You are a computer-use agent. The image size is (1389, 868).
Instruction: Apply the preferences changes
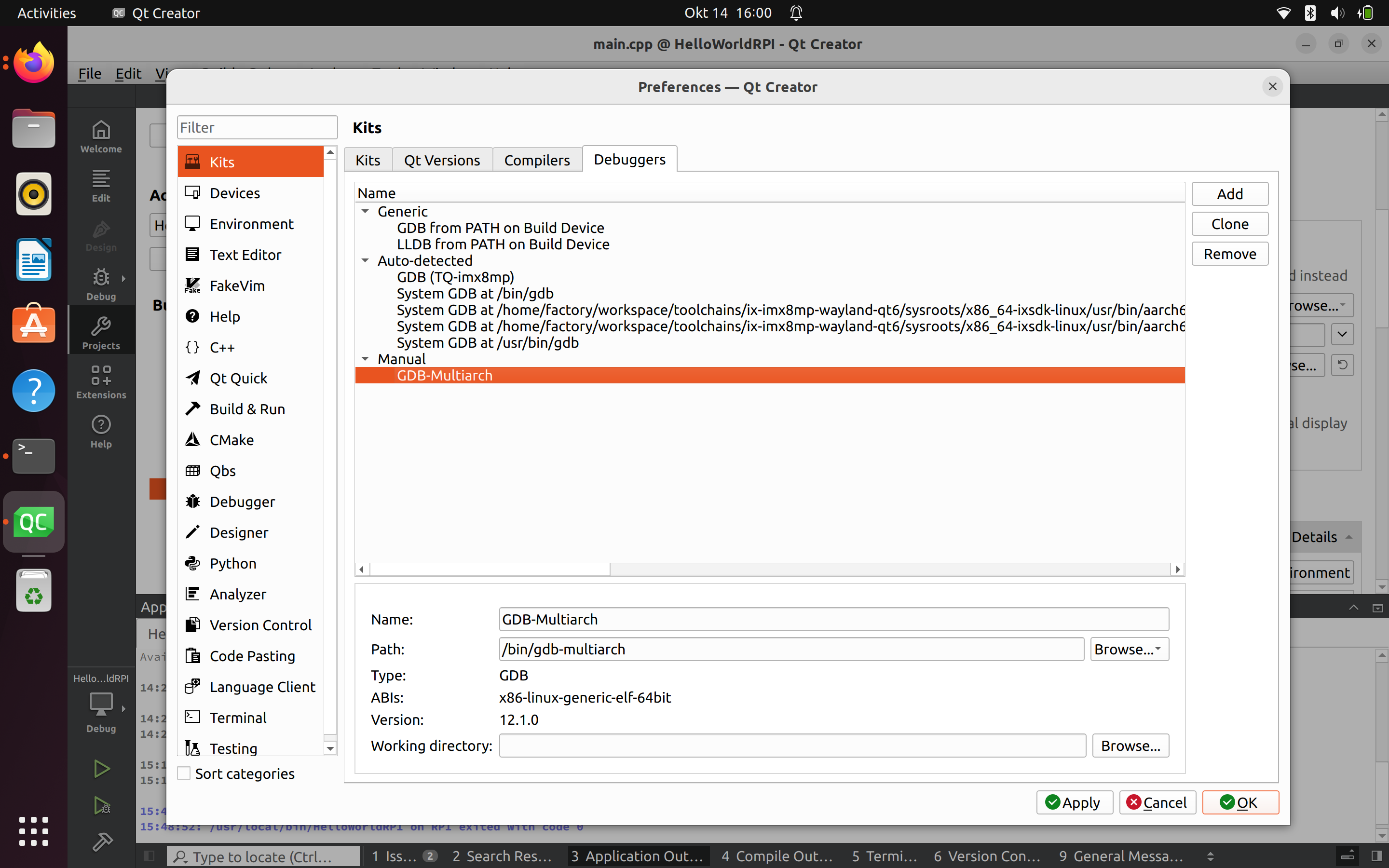pos(1074,802)
